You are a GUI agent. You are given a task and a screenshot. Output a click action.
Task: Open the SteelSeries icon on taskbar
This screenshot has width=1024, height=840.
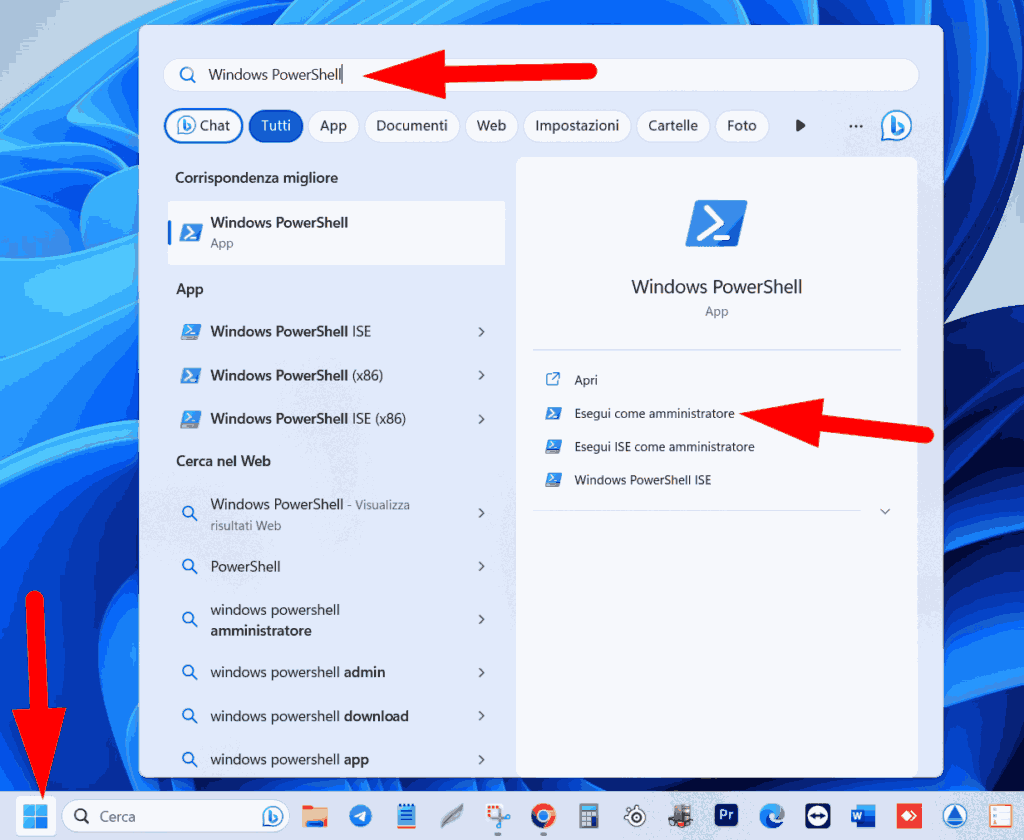(x=635, y=816)
